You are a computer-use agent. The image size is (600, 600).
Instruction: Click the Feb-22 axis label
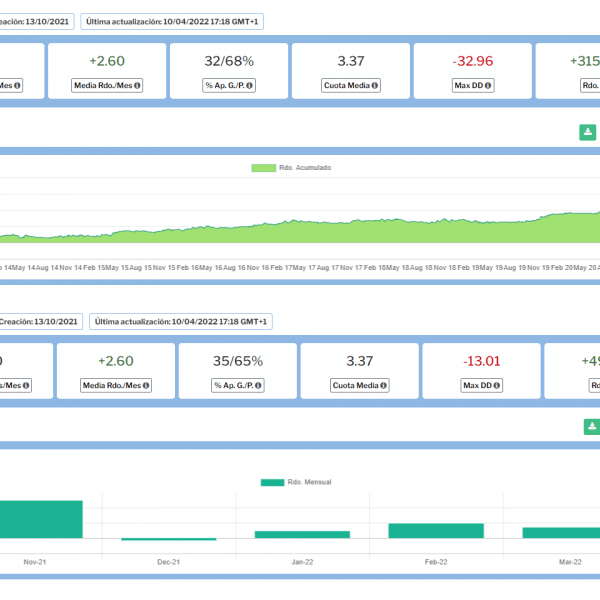coord(436,562)
